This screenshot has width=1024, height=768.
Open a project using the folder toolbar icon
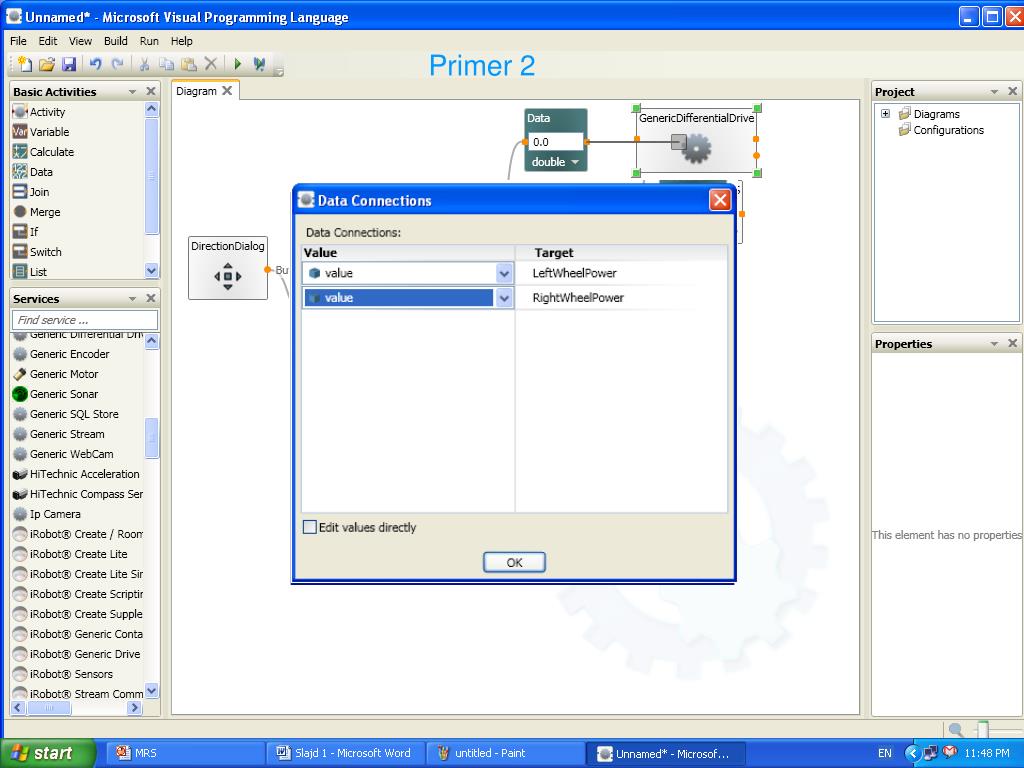coord(46,64)
